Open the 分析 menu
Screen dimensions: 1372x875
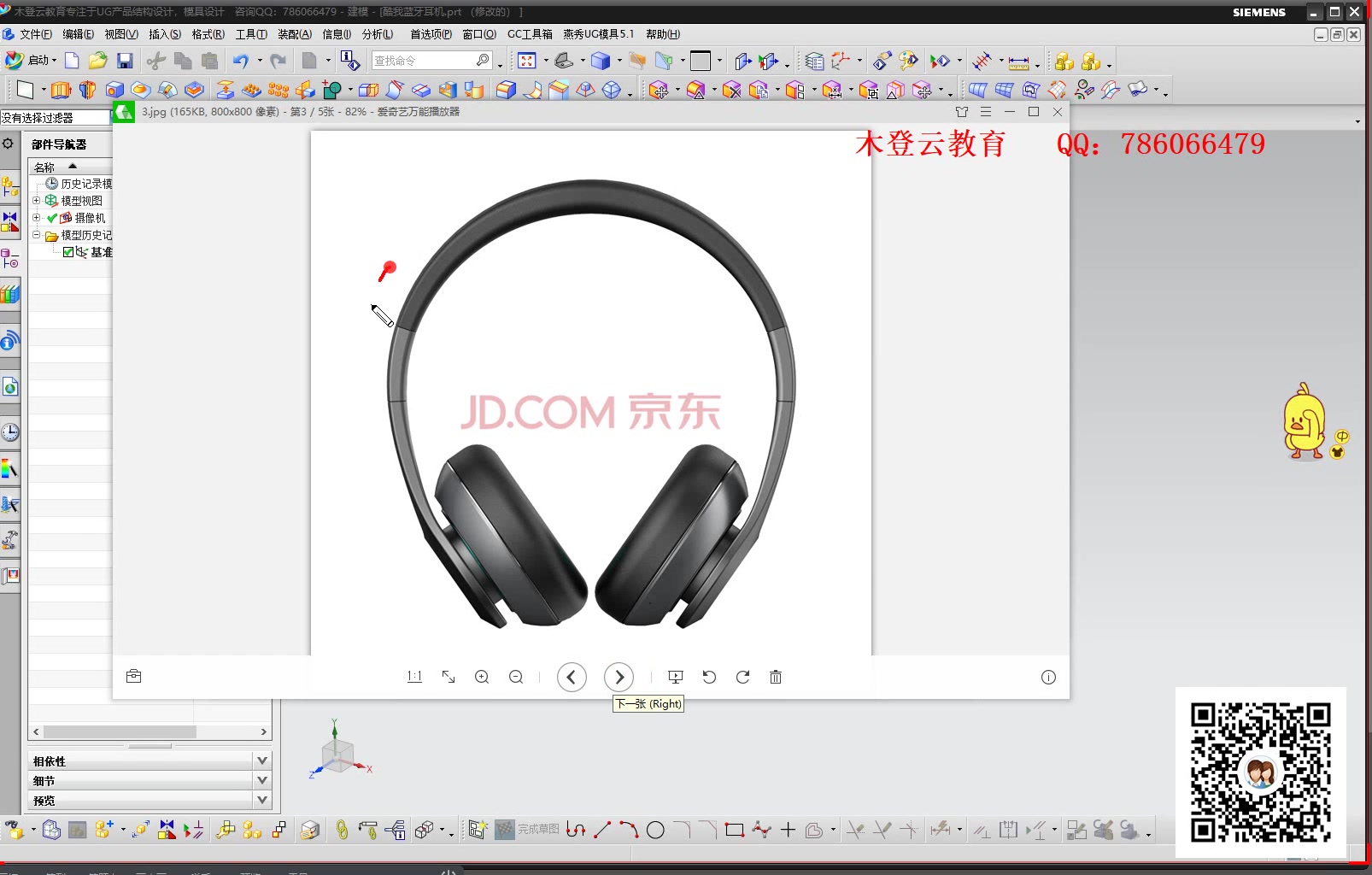[x=378, y=34]
